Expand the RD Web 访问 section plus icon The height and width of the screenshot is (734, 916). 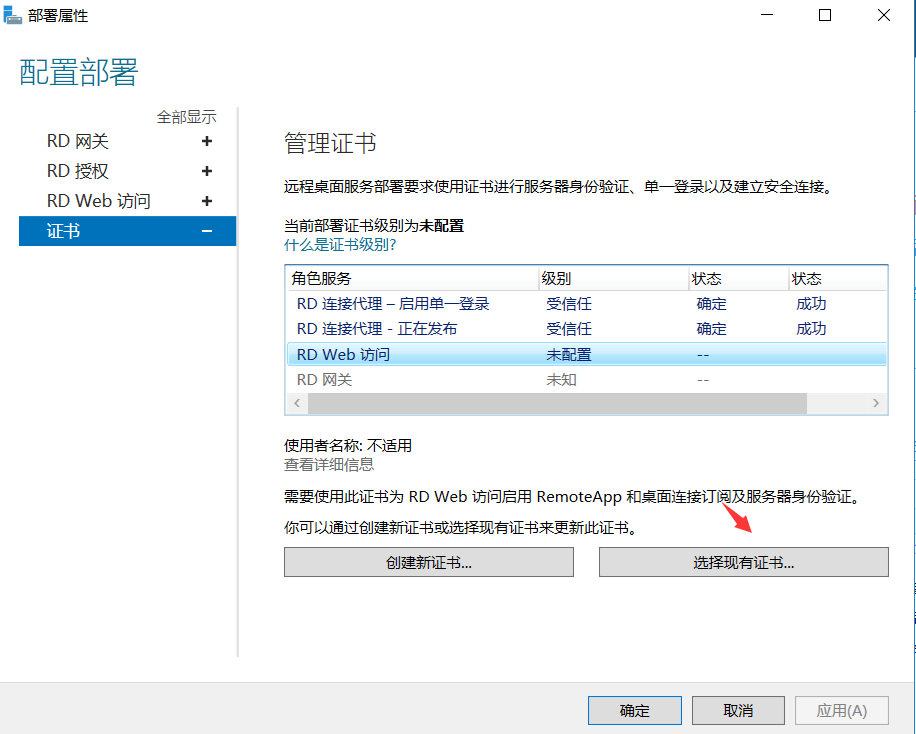[x=207, y=201]
